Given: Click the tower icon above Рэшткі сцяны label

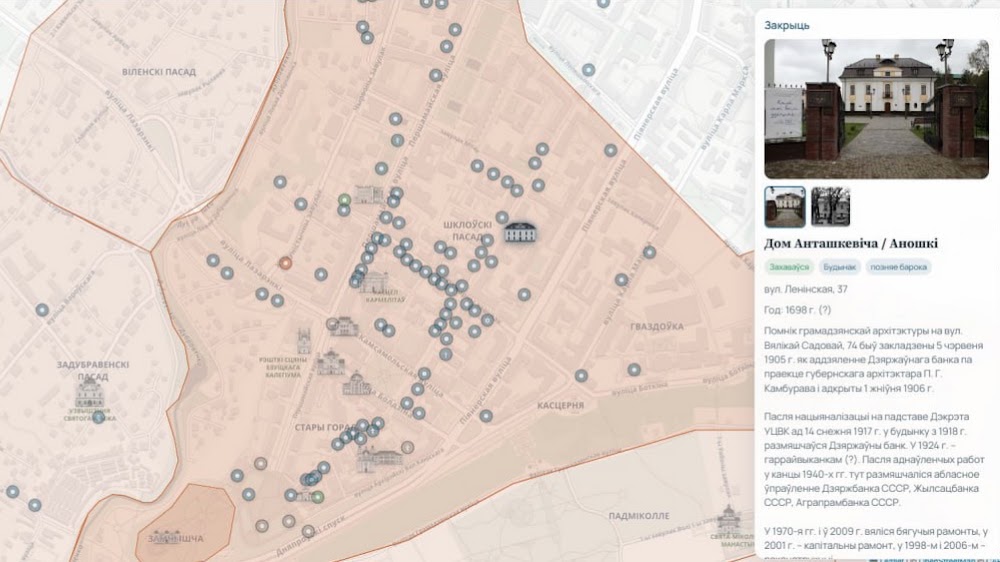Looking at the screenshot, I should click(x=304, y=341).
